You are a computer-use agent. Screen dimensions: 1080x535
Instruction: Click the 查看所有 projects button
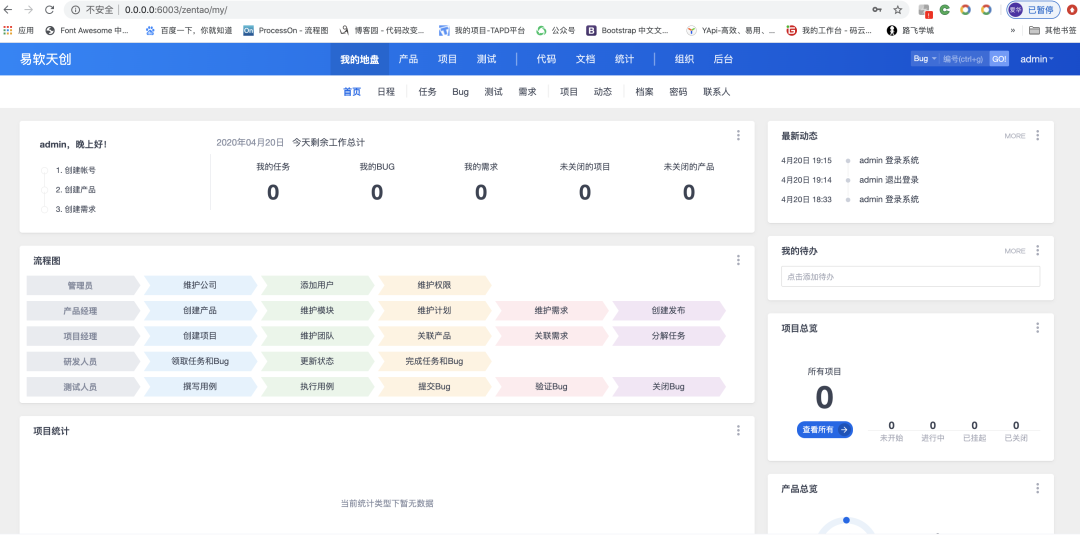[824, 430]
